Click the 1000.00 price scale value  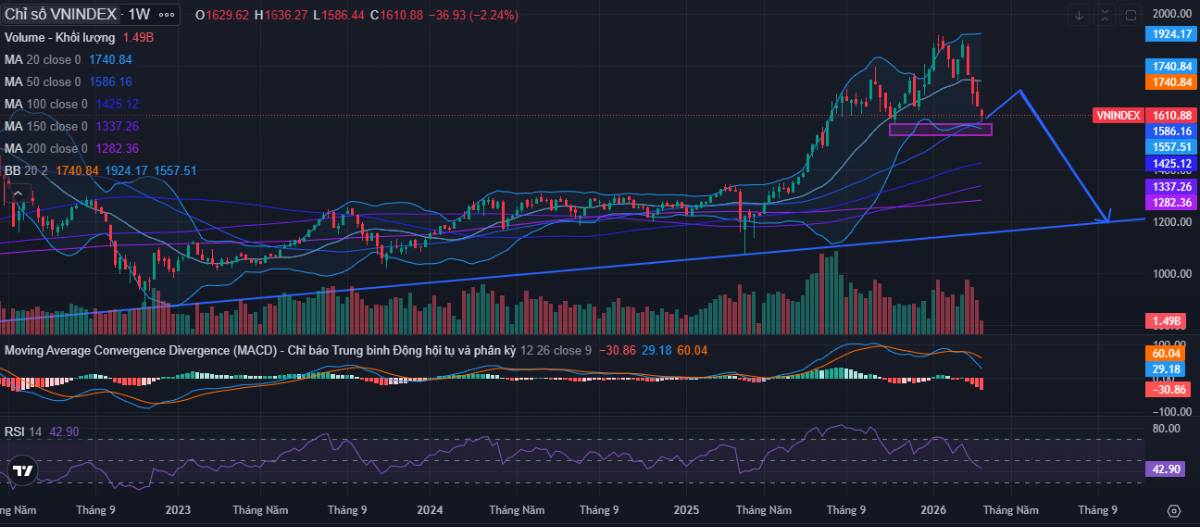(x=1172, y=274)
